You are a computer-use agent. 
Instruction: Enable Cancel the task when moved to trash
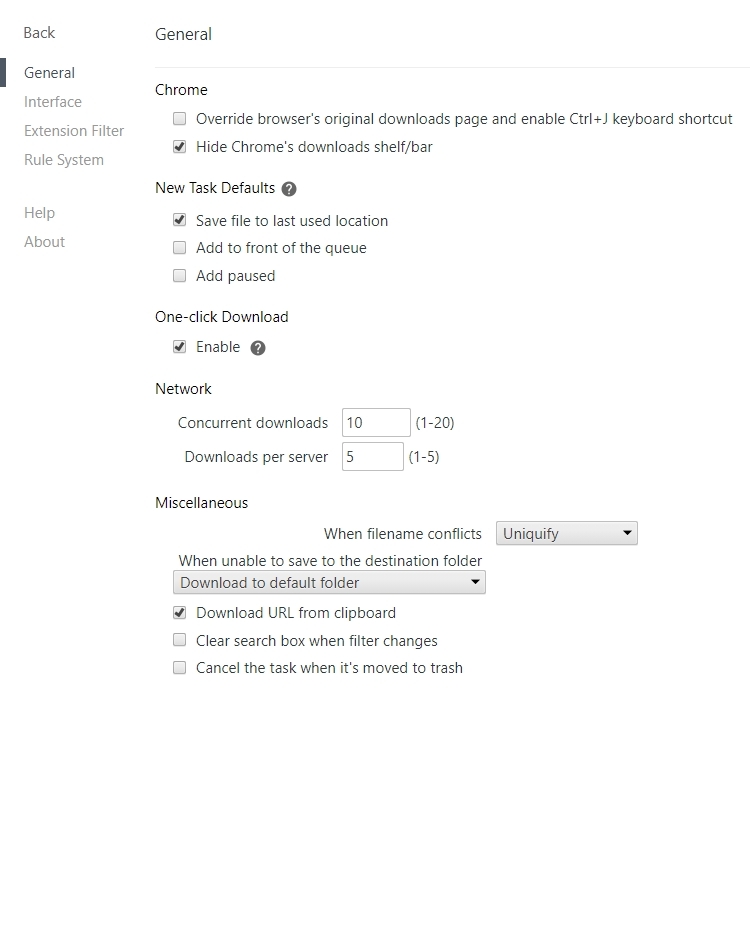click(179, 667)
